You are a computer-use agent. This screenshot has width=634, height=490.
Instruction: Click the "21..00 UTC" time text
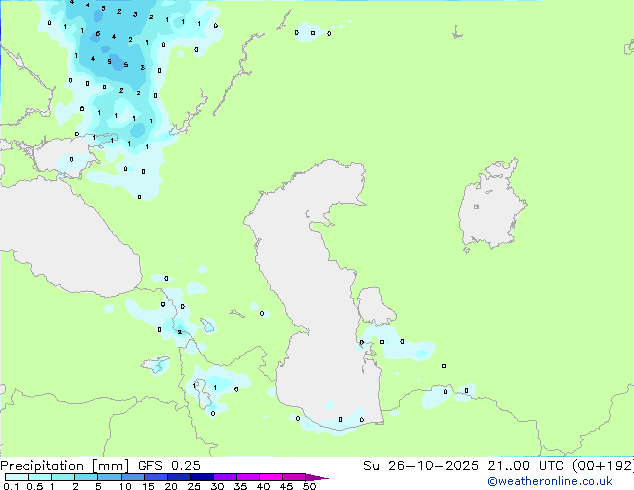coord(525,466)
